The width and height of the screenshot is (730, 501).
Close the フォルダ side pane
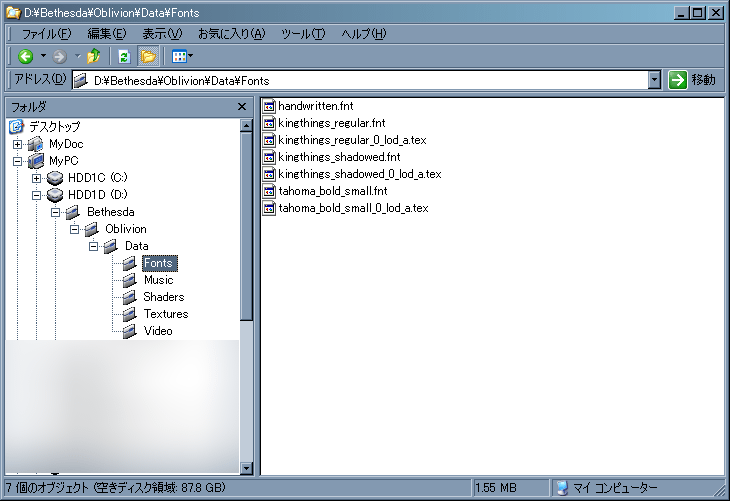pos(242,106)
